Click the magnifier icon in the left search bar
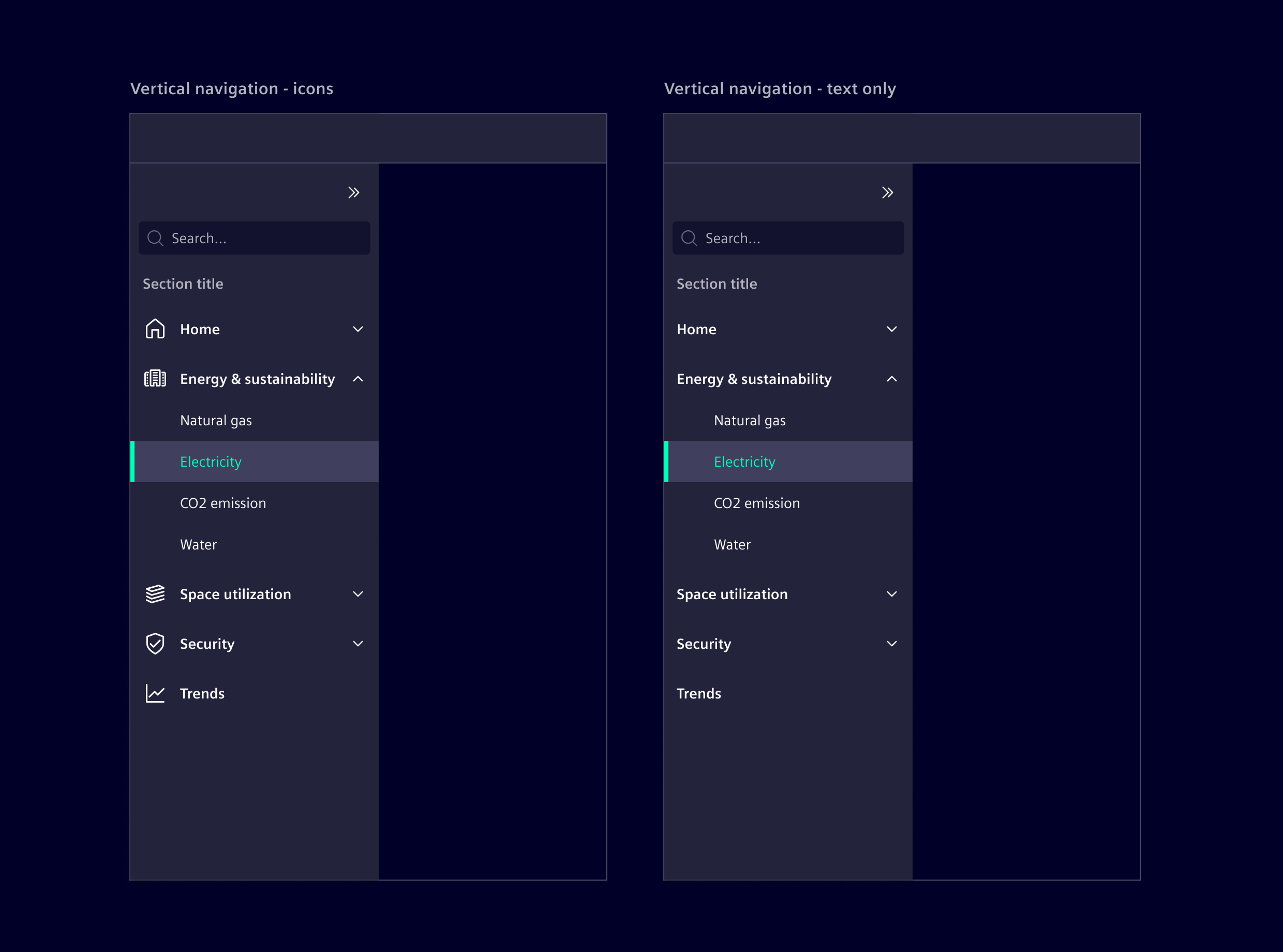Screen dimensions: 1283x952 [x=155, y=238]
